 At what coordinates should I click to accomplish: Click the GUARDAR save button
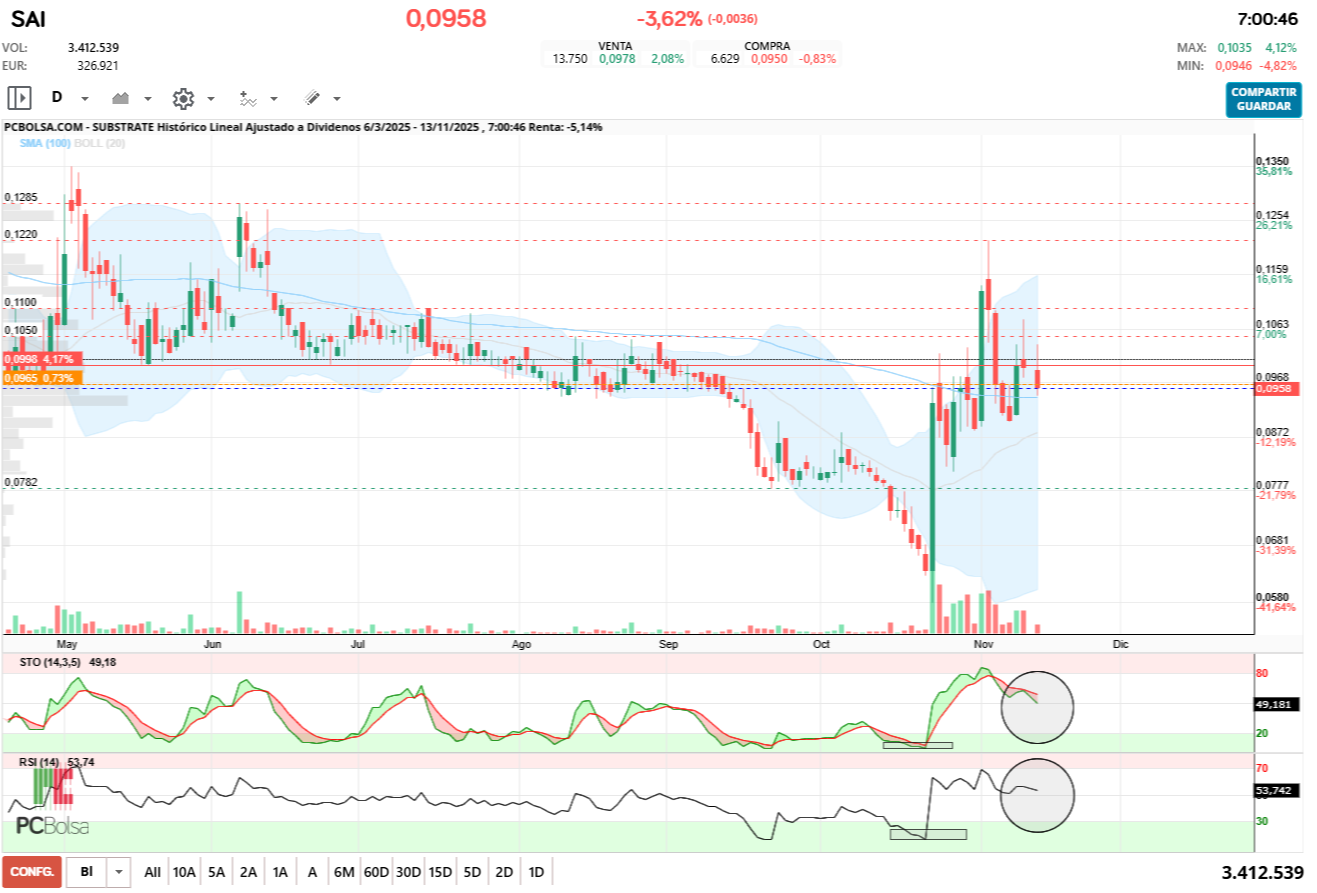[x=1262, y=104]
